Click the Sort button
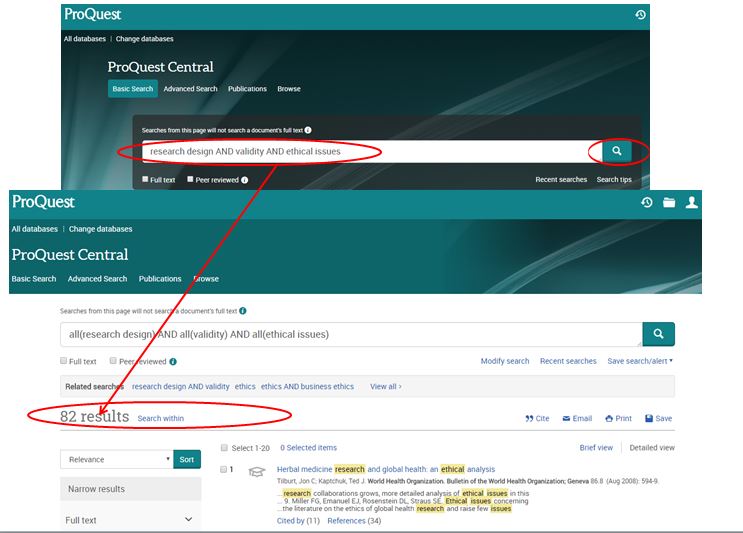The height and width of the screenshot is (533, 743). coord(187,459)
